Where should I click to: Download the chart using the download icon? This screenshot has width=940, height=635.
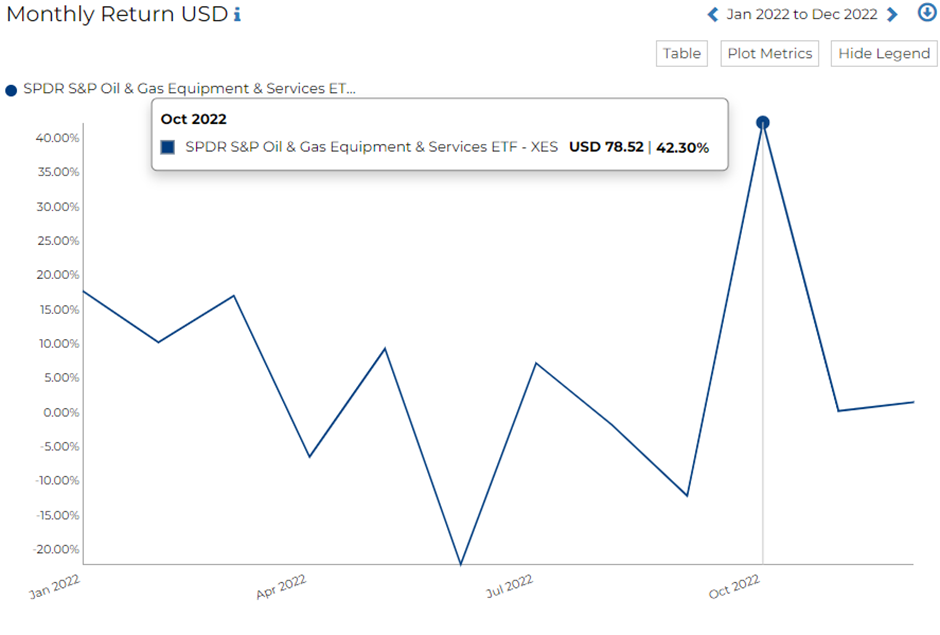[927, 12]
